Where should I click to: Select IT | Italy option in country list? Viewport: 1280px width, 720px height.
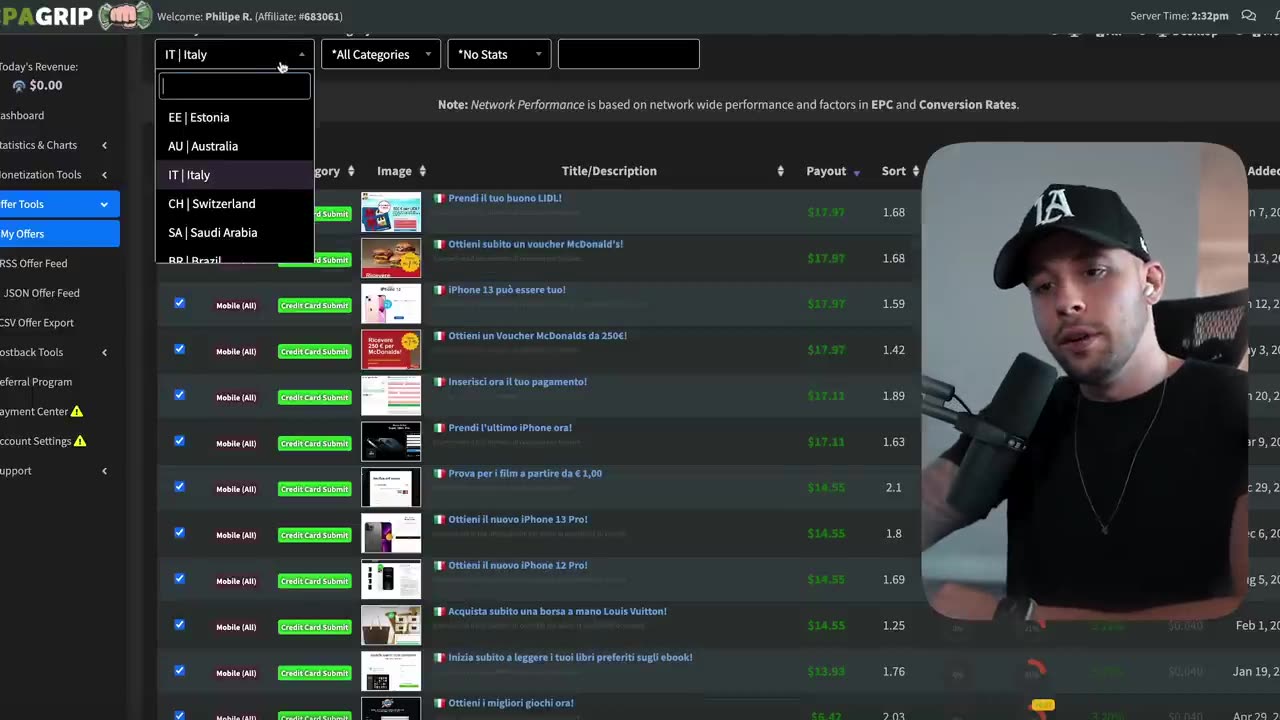234,175
